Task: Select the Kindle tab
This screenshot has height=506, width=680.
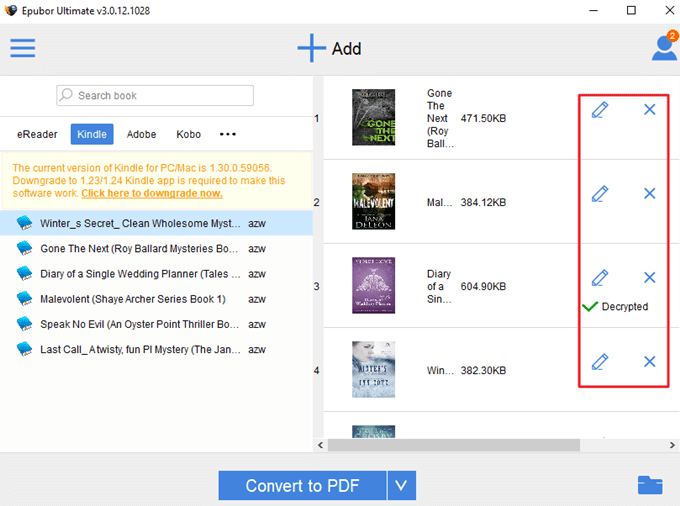Action: [x=92, y=134]
